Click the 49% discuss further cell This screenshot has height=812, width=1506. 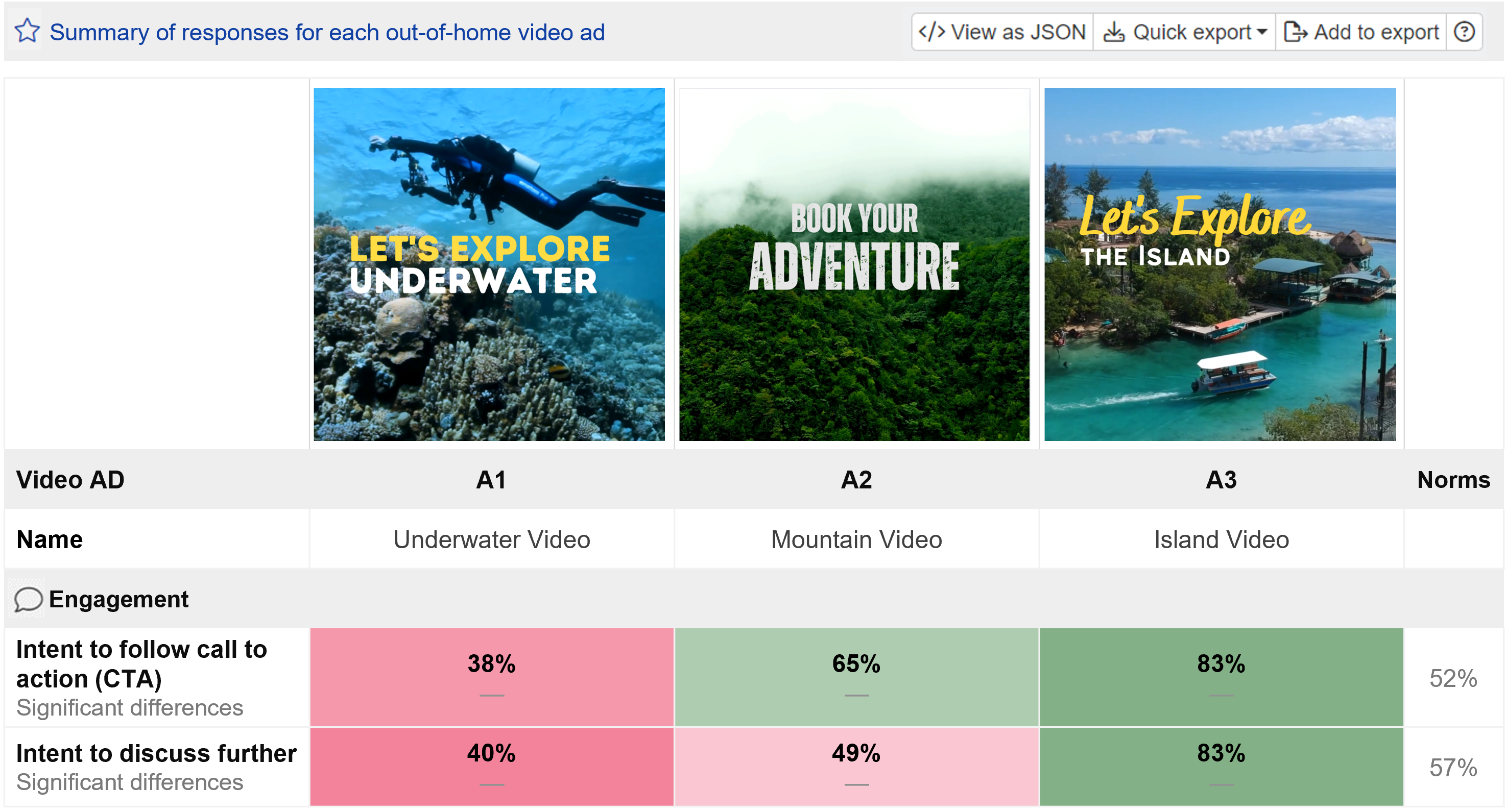click(x=856, y=765)
